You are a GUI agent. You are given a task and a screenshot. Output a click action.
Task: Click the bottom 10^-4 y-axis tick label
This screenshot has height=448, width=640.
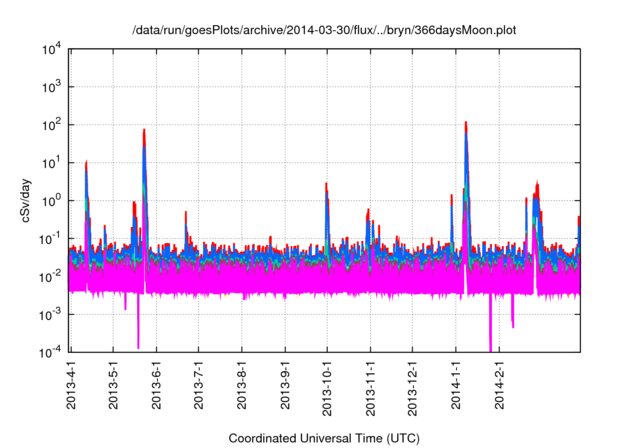tap(52, 351)
